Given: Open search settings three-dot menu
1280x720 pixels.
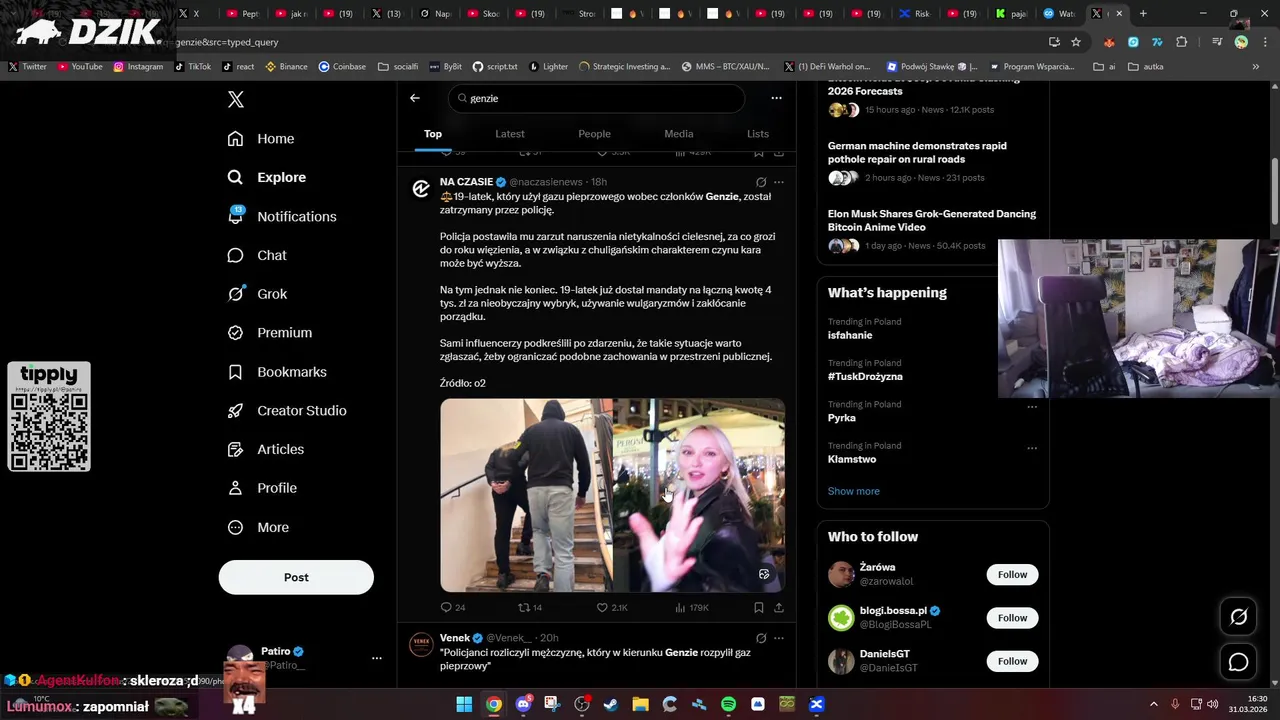Looking at the screenshot, I should click(776, 98).
